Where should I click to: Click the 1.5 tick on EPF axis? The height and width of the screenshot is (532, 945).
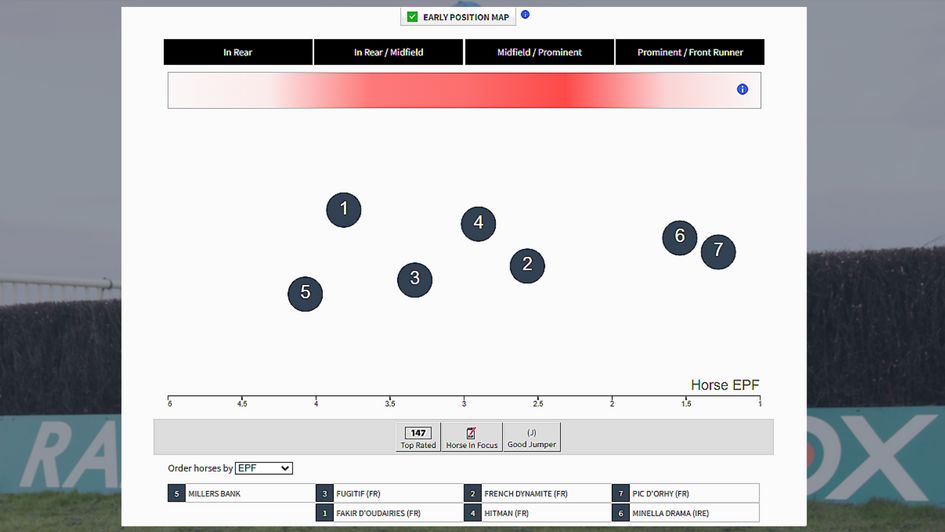tap(686, 403)
